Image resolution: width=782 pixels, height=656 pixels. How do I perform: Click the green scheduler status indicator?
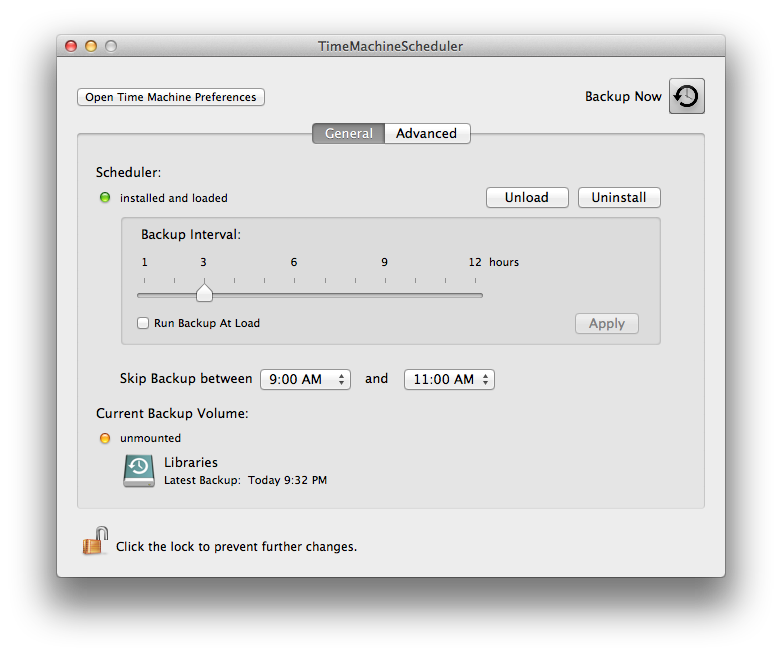pos(105,198)
